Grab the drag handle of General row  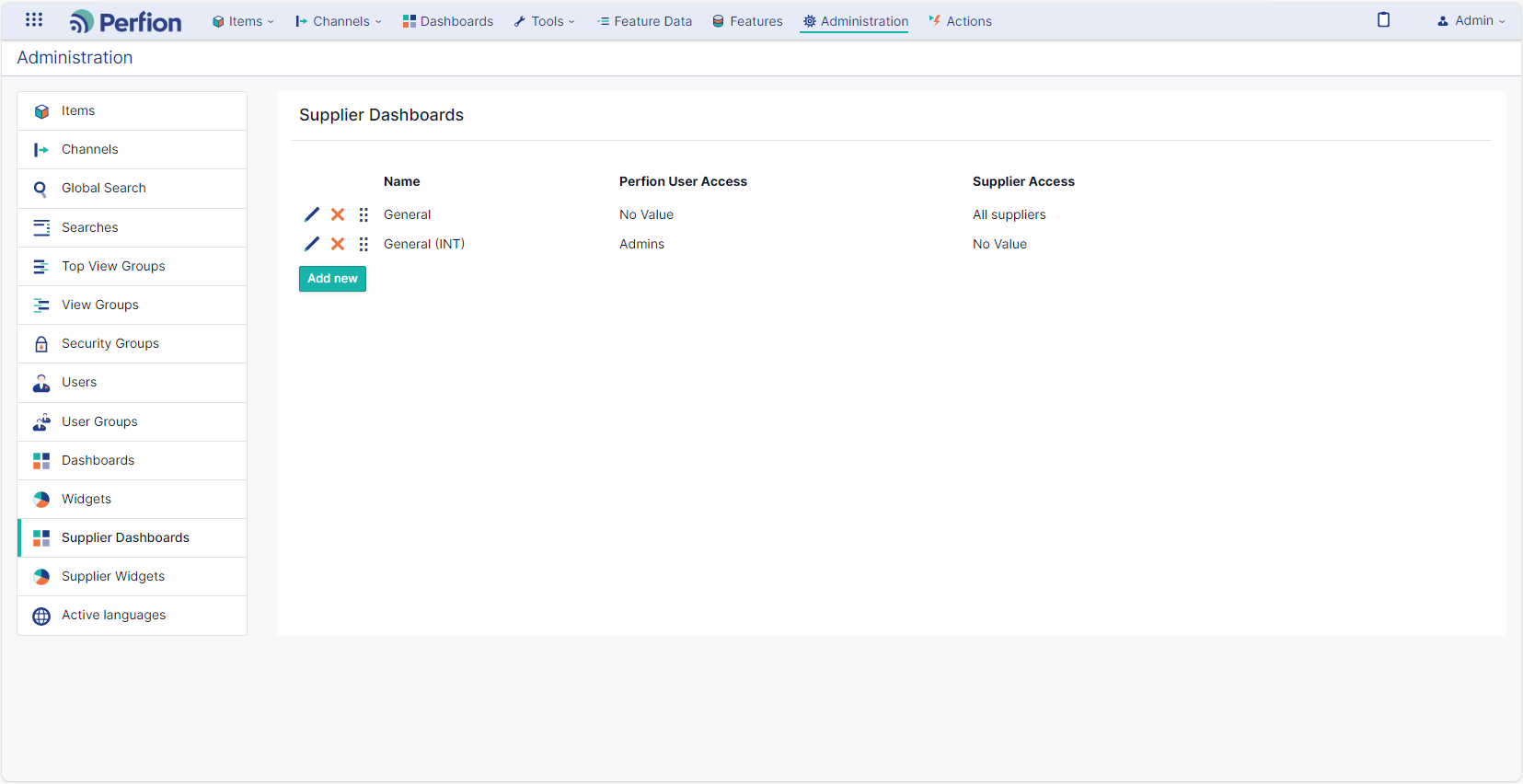(363, 214)
